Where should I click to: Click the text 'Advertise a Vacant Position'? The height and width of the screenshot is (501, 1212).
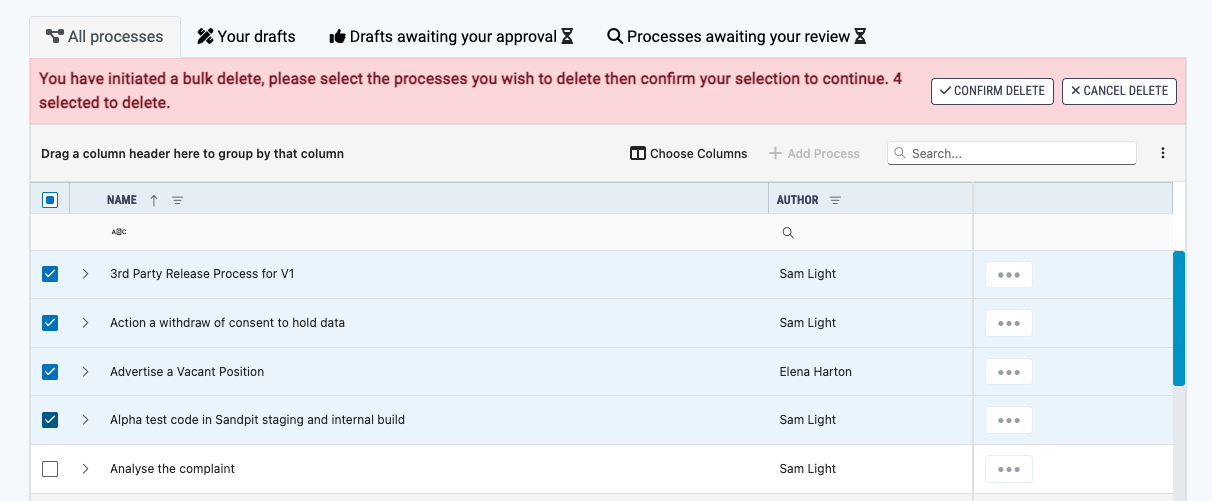tap(187, 372)
